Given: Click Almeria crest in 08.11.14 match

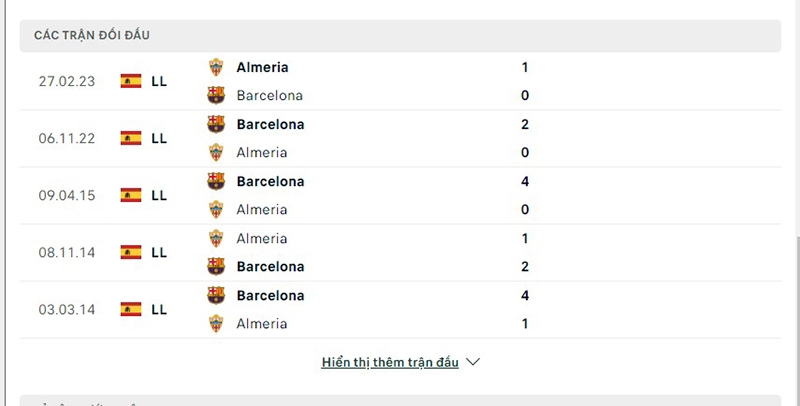Looking at the screenshot, I should [216, 238].
